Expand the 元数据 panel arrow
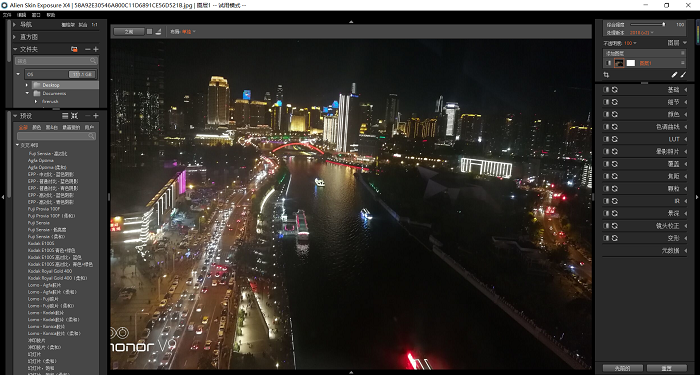The height and width of the screenshot is (375, 700). 685,251
